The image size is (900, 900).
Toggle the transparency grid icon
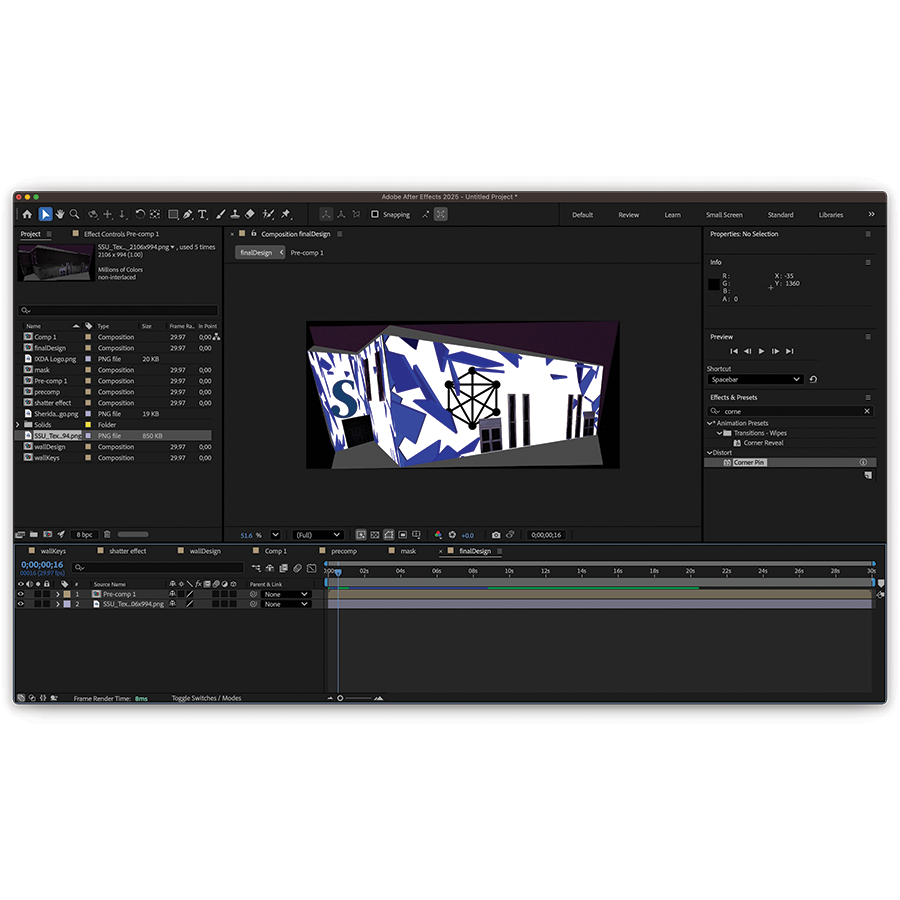pos(374,534)
